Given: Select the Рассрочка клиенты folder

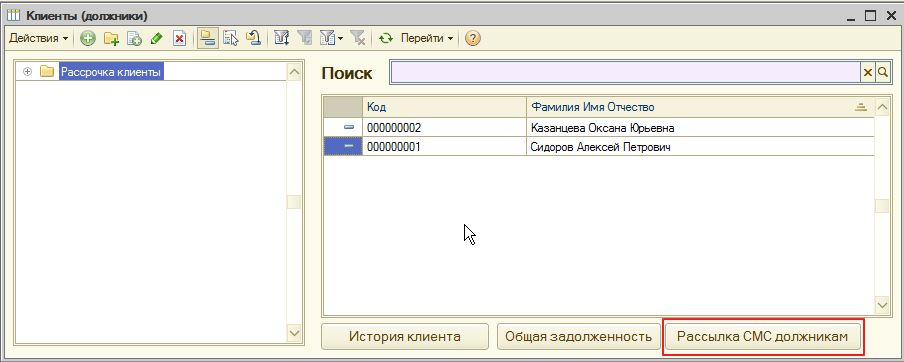Looking at the screenshot, I should (112, 71).
